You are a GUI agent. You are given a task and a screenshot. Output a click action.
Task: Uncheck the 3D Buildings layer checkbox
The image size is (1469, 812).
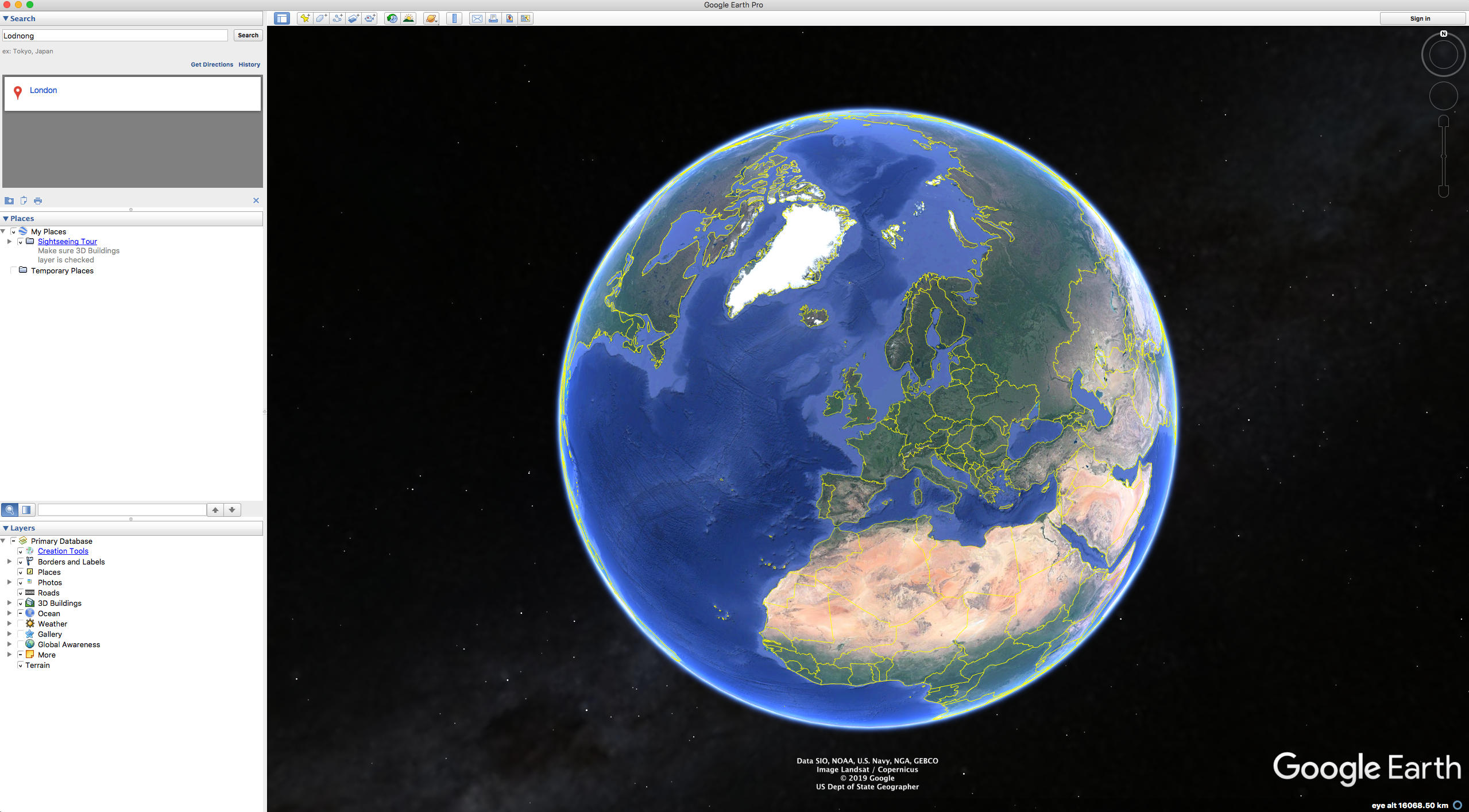tap(21, 604)
